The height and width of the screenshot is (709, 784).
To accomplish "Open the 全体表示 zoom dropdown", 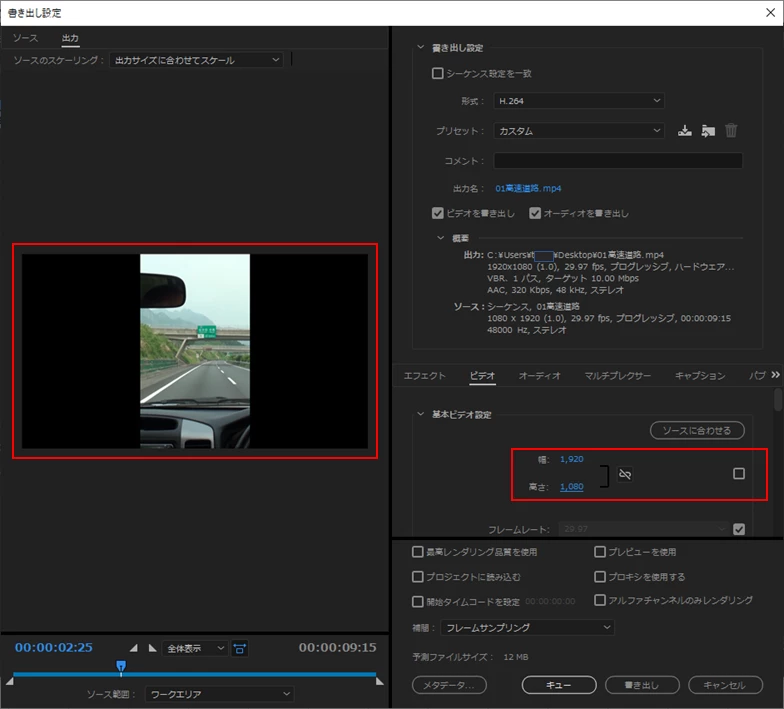I will 195,648.
